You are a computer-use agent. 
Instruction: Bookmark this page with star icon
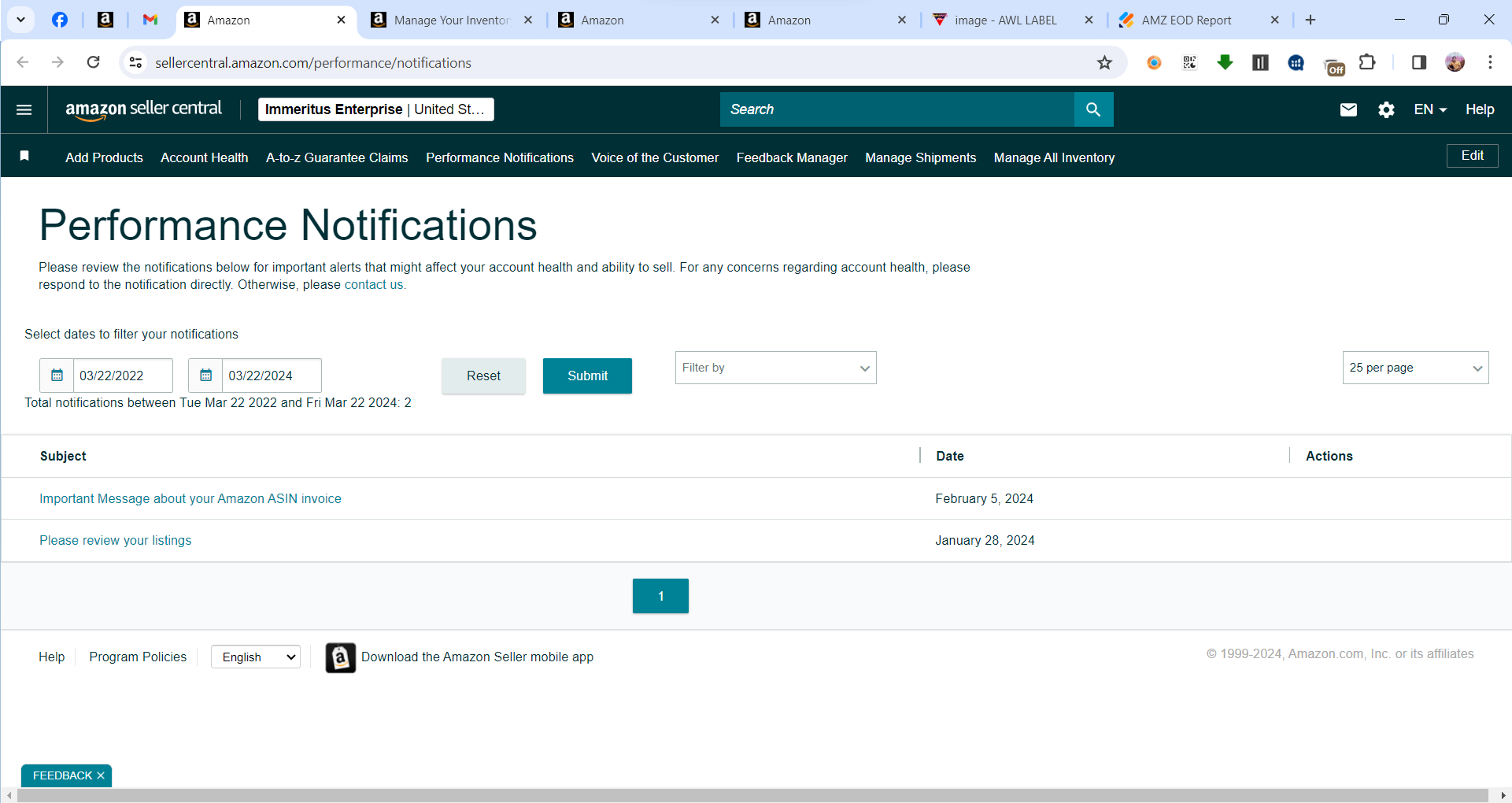point(1104,63)
